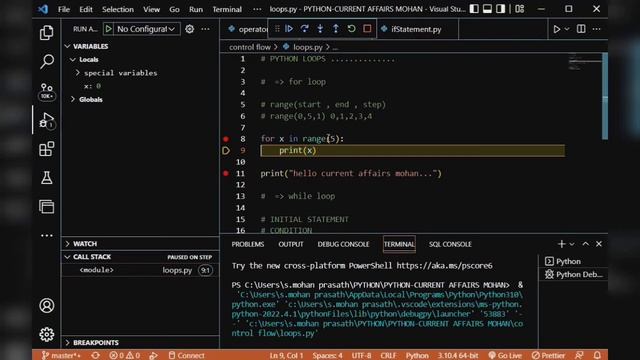Show additional views via activity bar ellipsis

47,236
